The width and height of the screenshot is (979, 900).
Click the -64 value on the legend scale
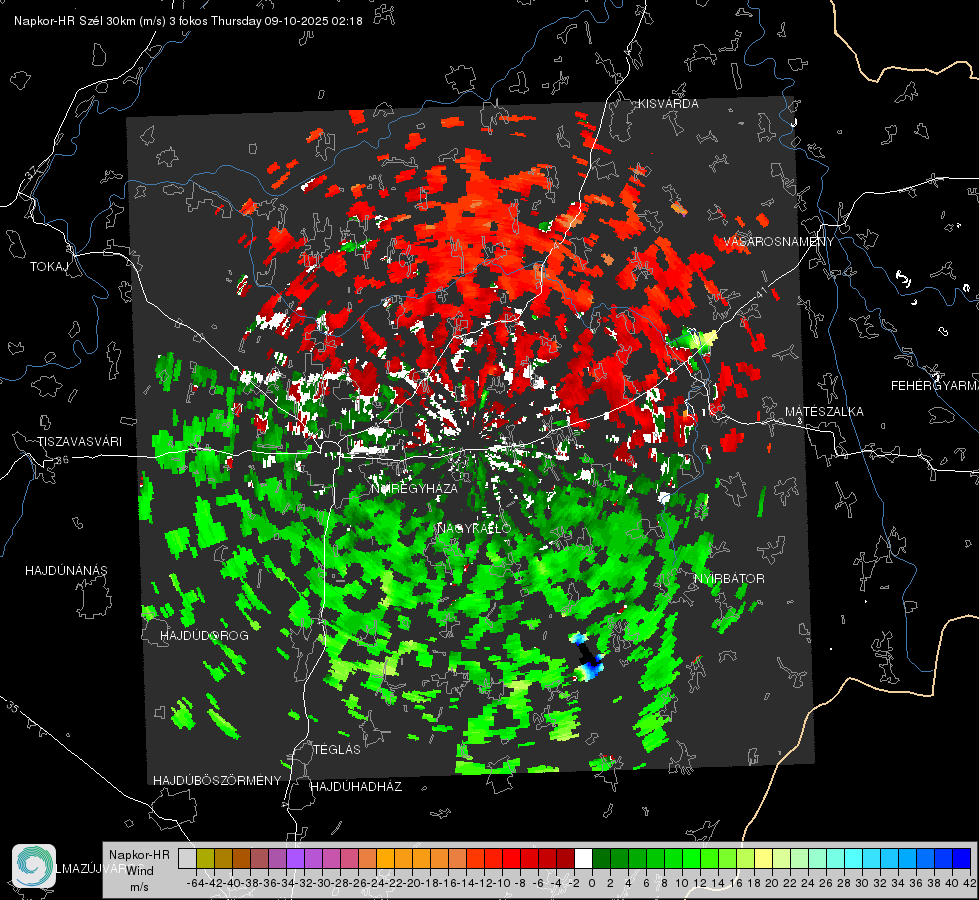(x=196, y=883)
